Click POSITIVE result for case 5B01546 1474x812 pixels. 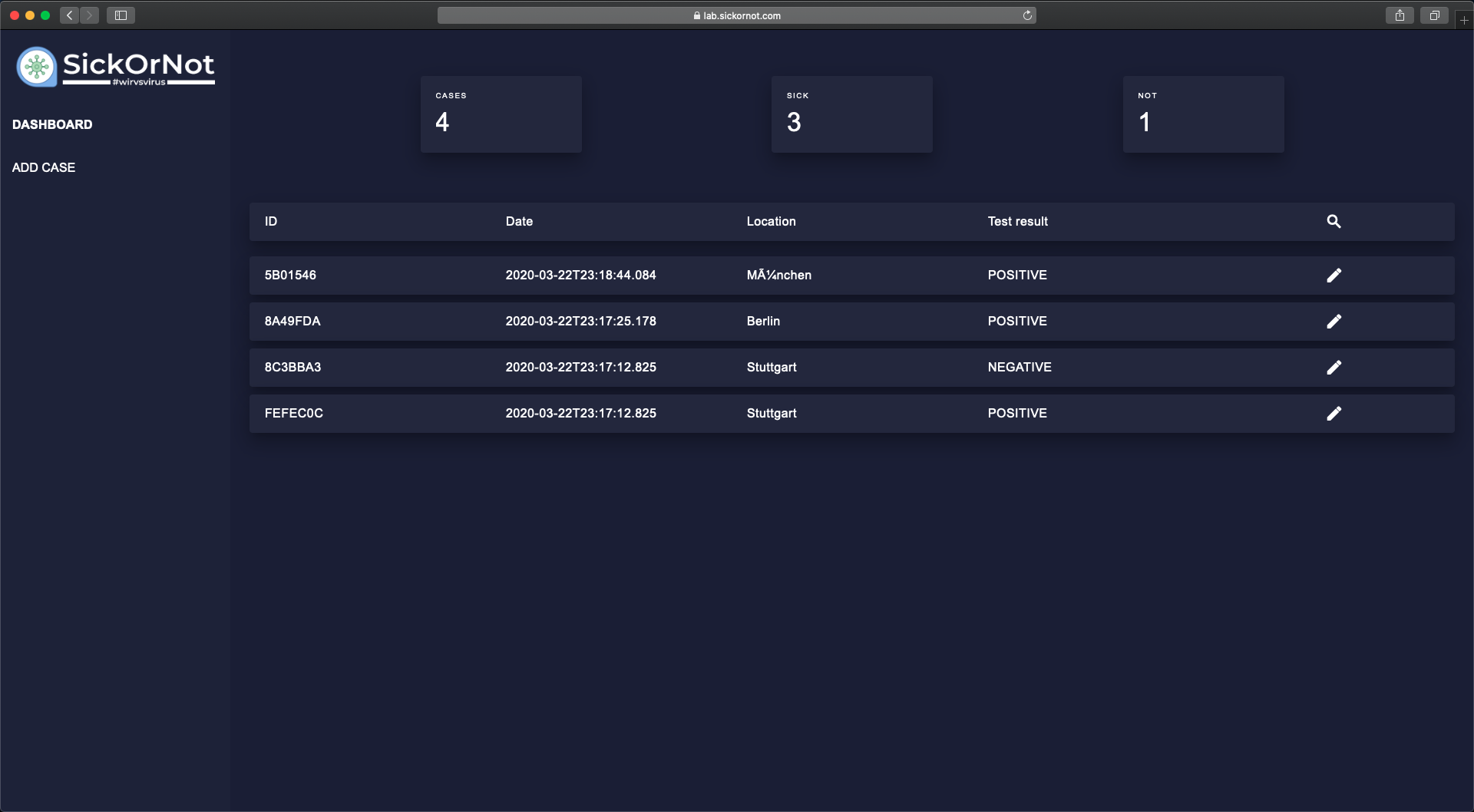pos(1017,275)
